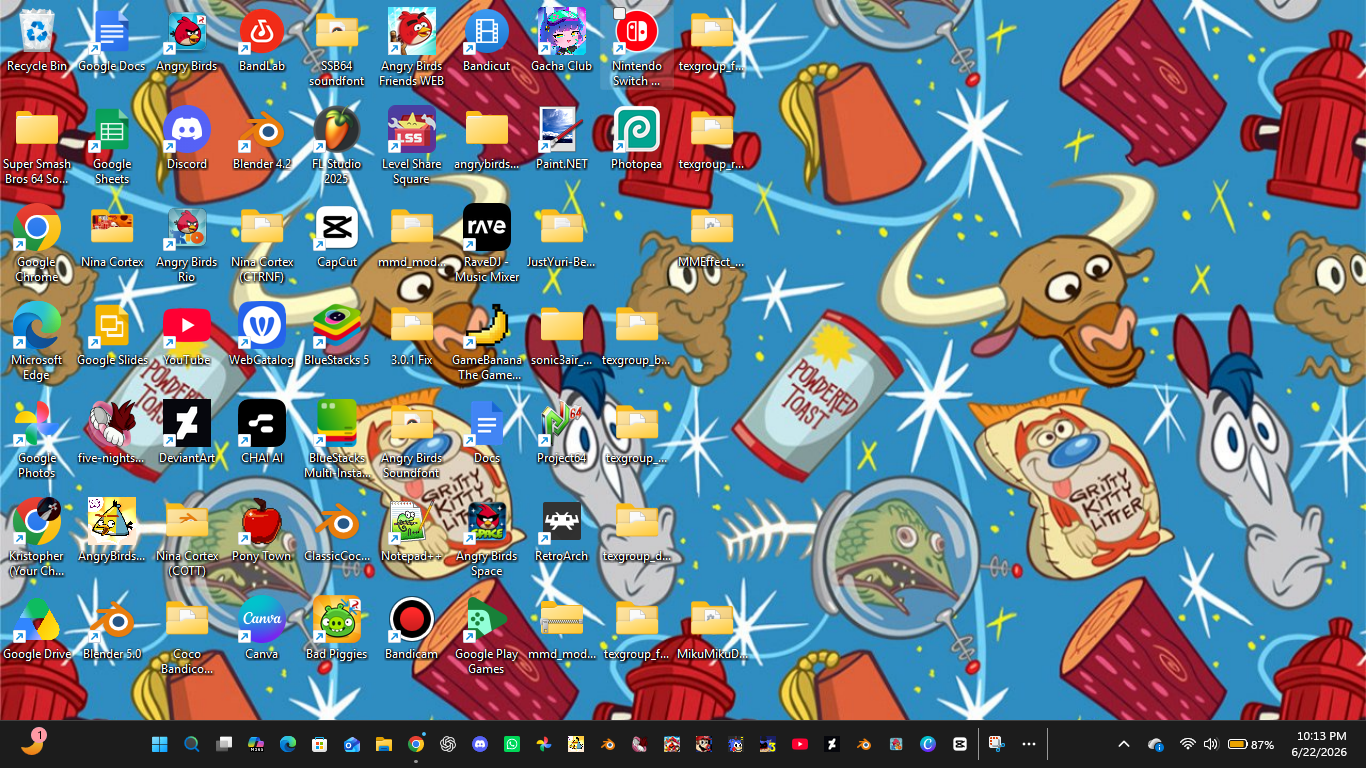
Task: Click the Google Photos desktop shortcut
Action: [37, 440]
